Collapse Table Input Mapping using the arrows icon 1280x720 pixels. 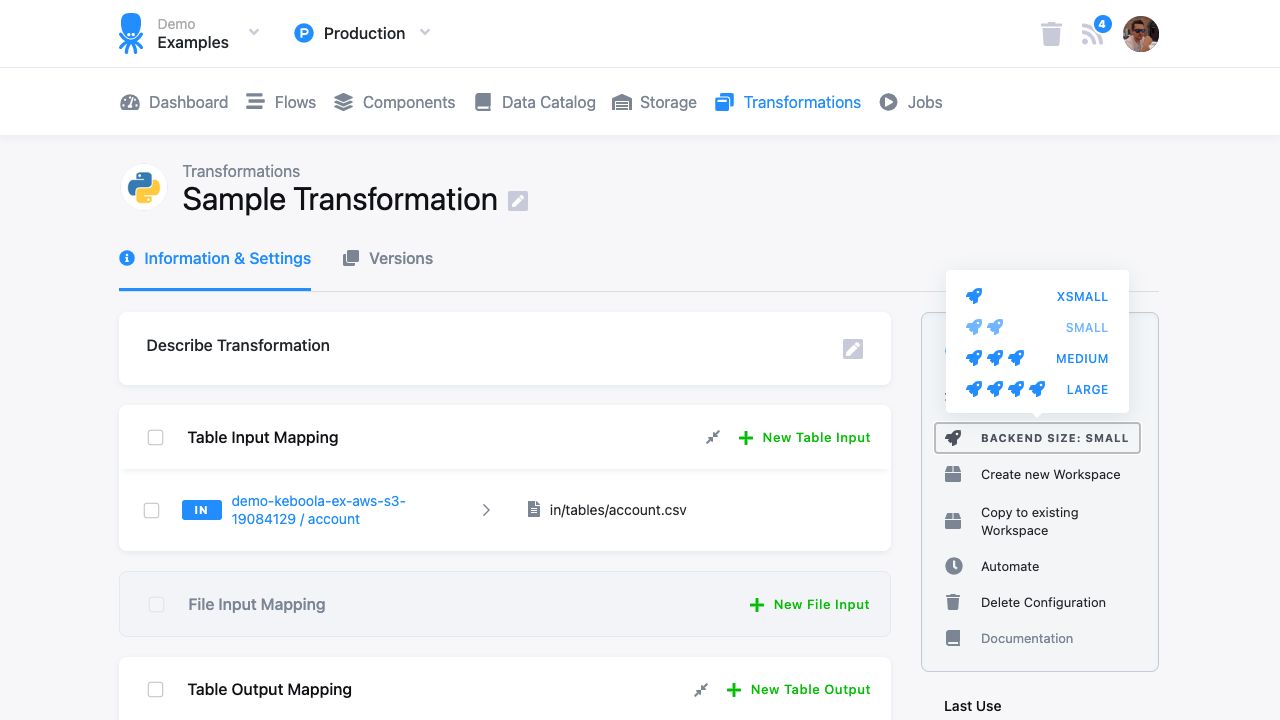click(712, 437)
